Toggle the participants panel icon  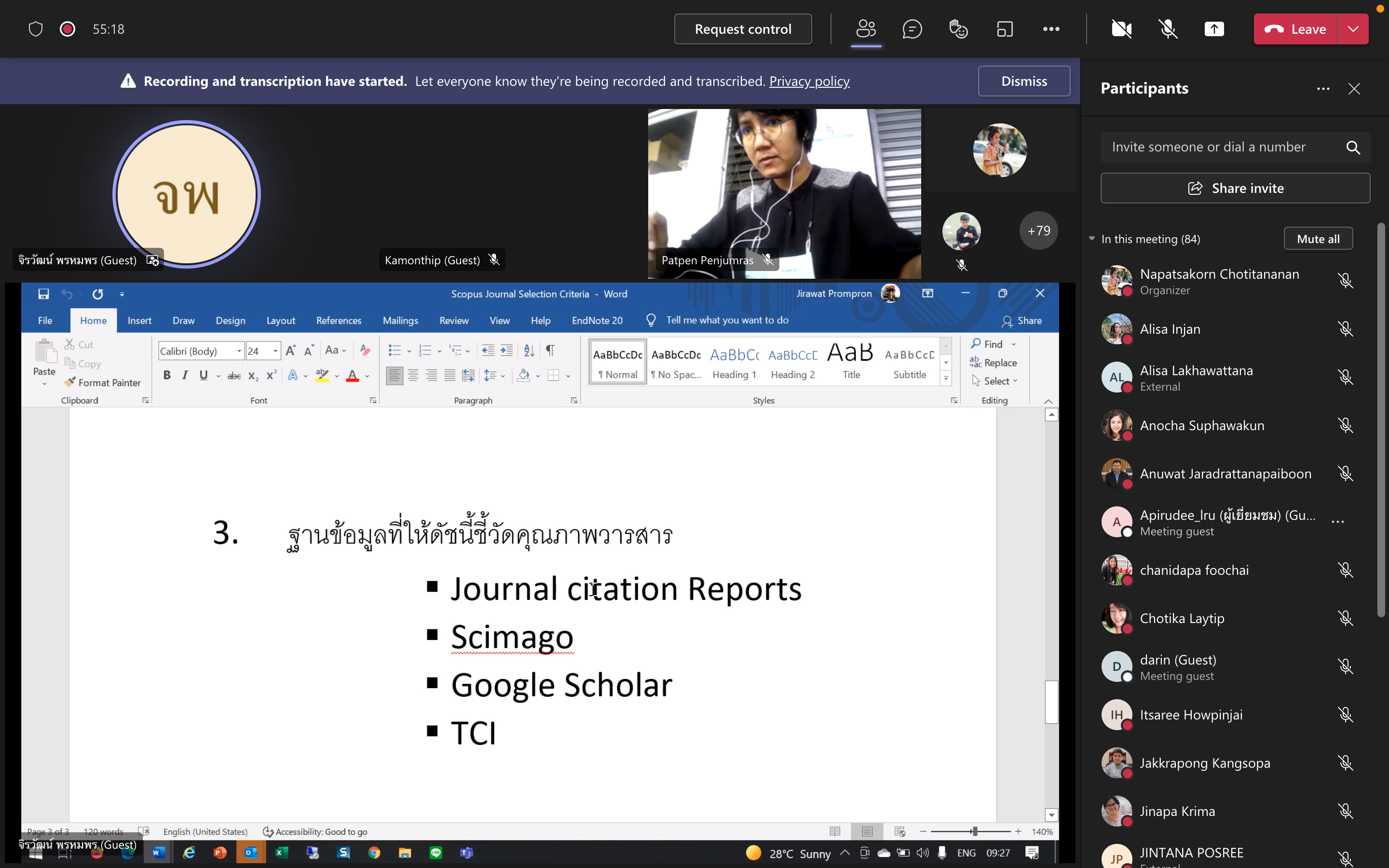pyautogui.click(x=866, y=29)
